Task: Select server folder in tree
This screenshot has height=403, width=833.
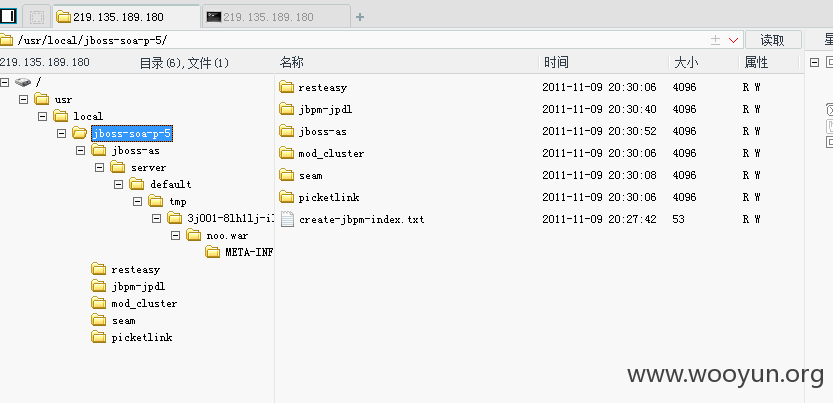Action: 149,167
